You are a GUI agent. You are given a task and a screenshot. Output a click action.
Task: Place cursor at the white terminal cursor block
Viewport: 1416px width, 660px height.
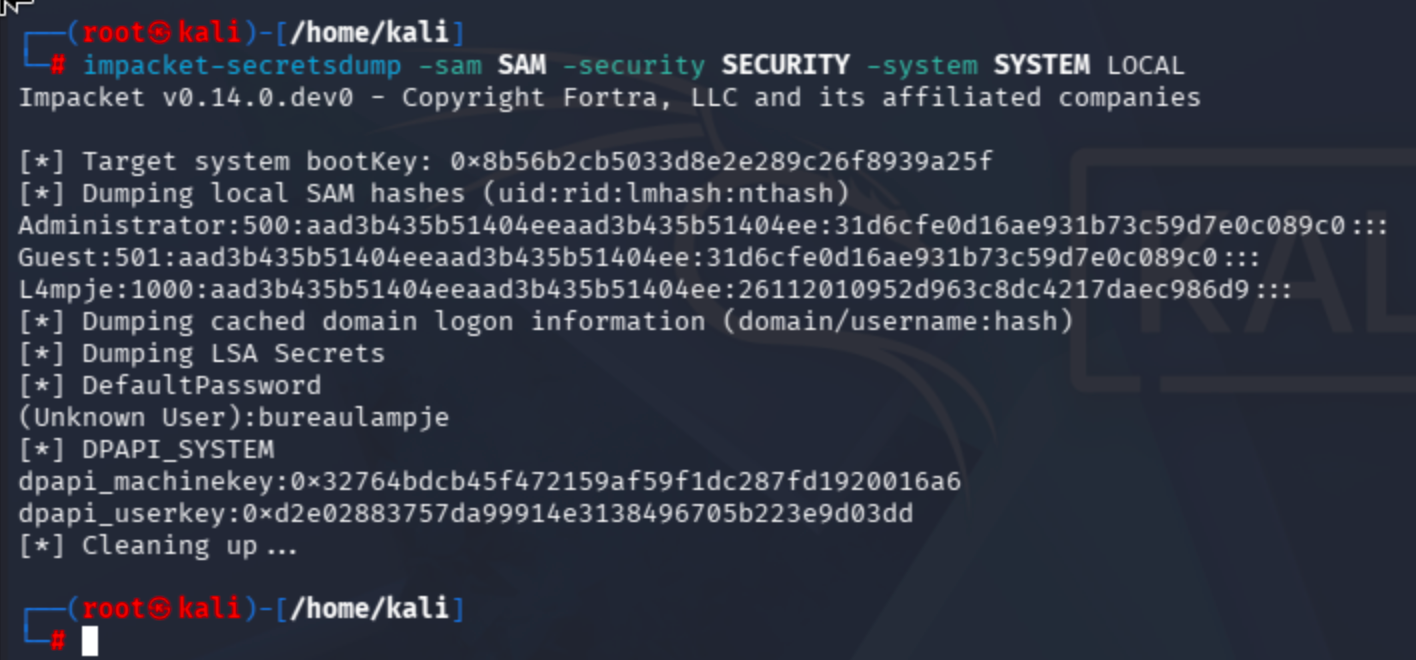click(90, 641)
